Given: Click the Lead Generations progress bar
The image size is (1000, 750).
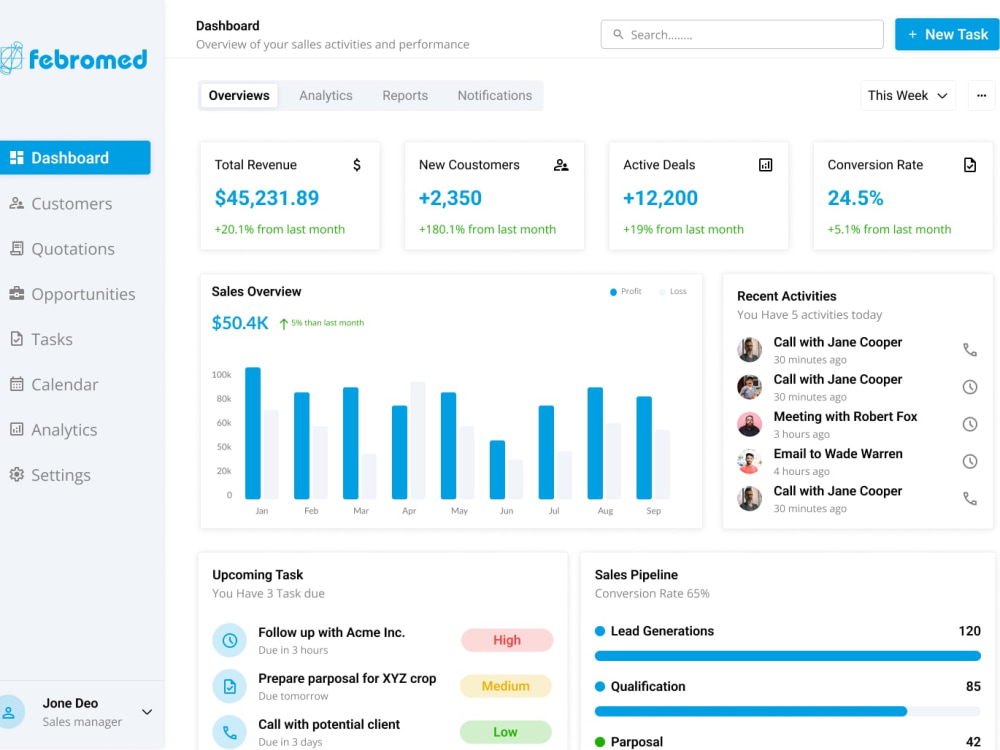Looking at the screenshot, I should [788, 656].
